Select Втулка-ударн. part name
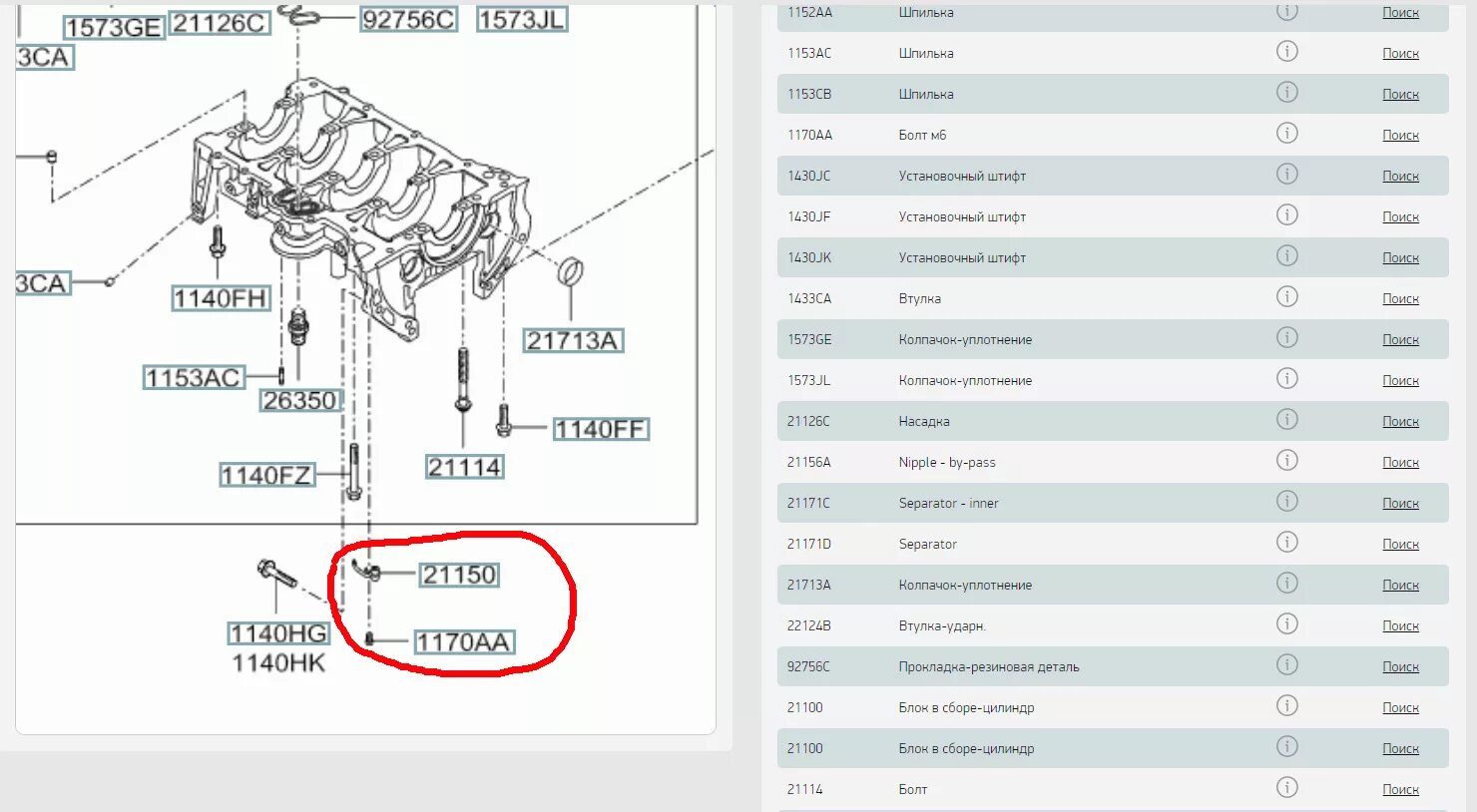 pyautogui.click(x=942, y=626)
